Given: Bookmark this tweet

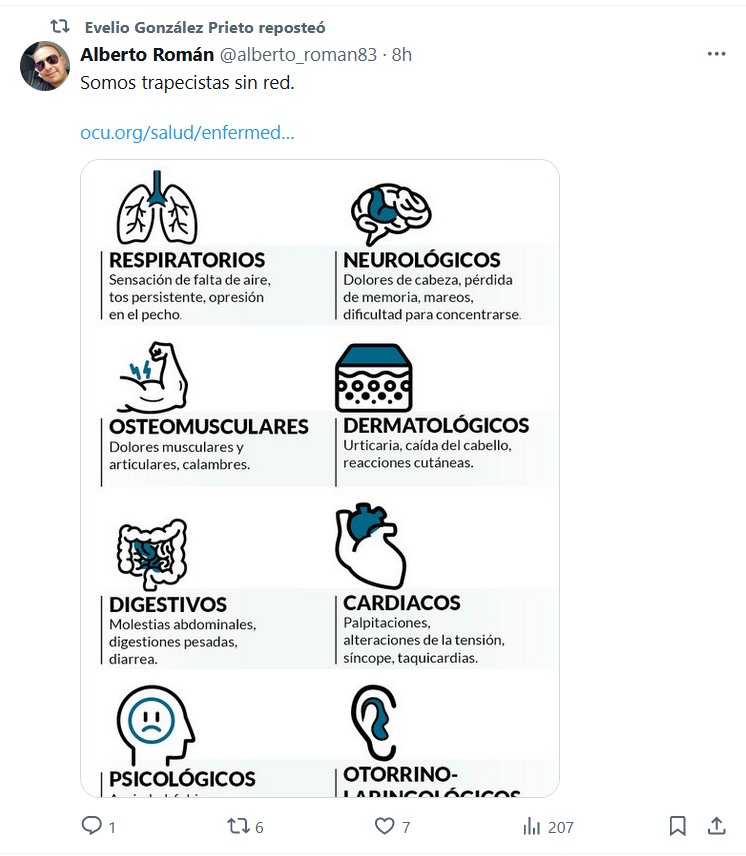Looking at the screenshot, I should (x=677, y=826).
